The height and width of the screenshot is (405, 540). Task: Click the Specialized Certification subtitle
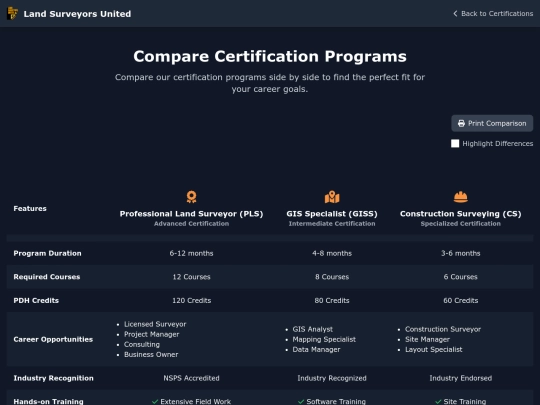461,224
